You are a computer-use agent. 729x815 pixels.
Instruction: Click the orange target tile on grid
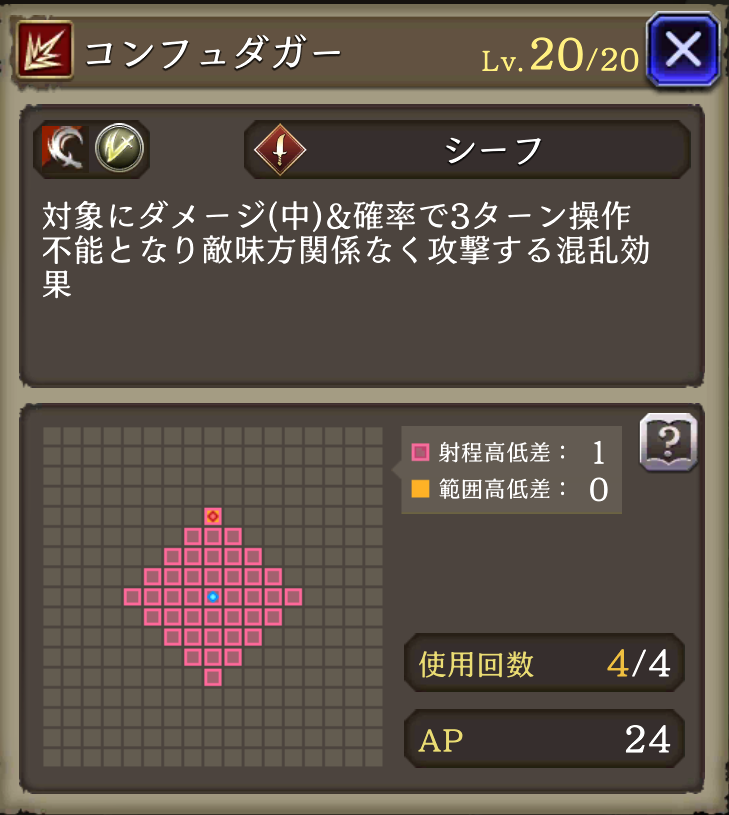213,516
